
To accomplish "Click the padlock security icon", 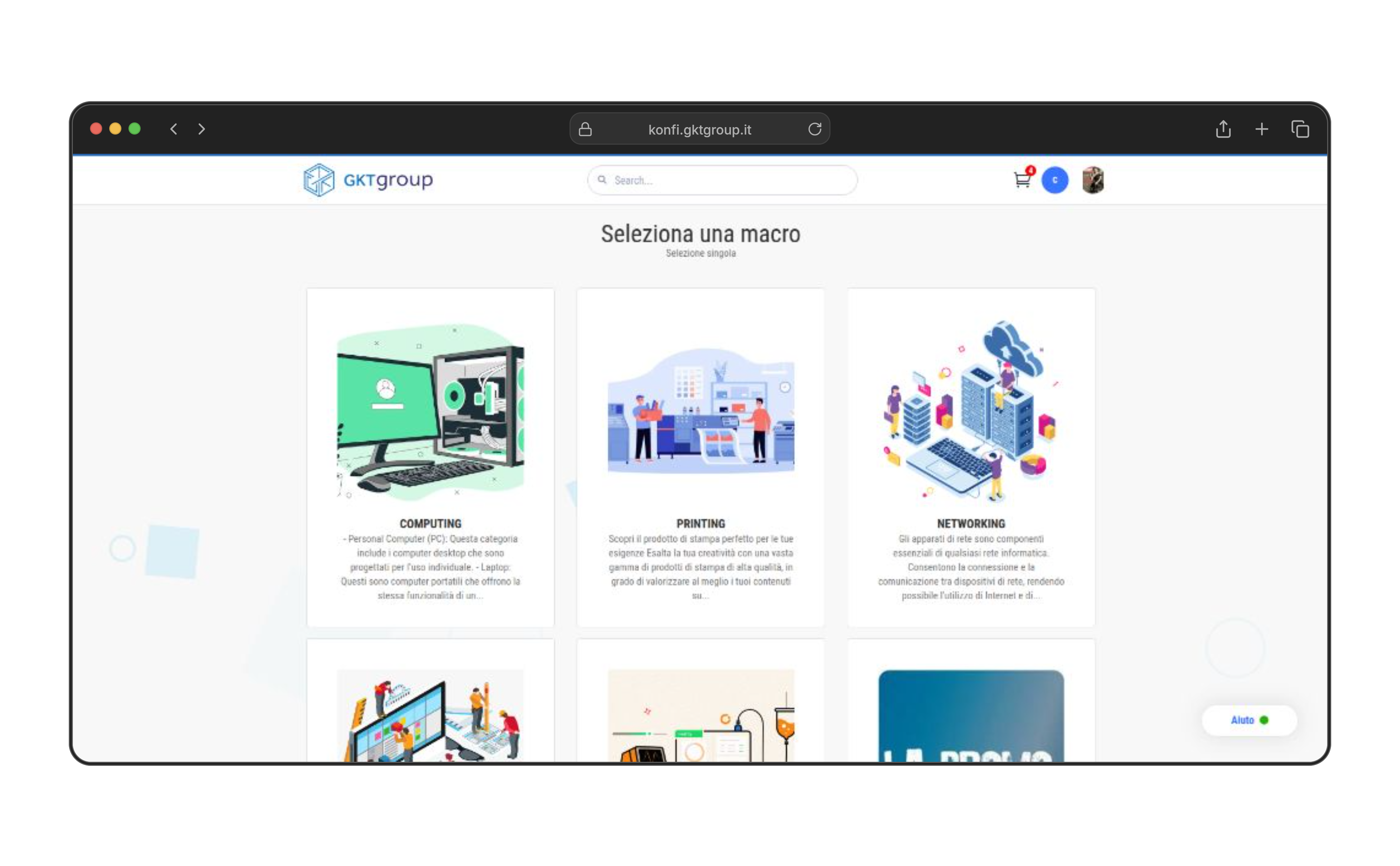I will pyautogui.click(x=585, y=129).
